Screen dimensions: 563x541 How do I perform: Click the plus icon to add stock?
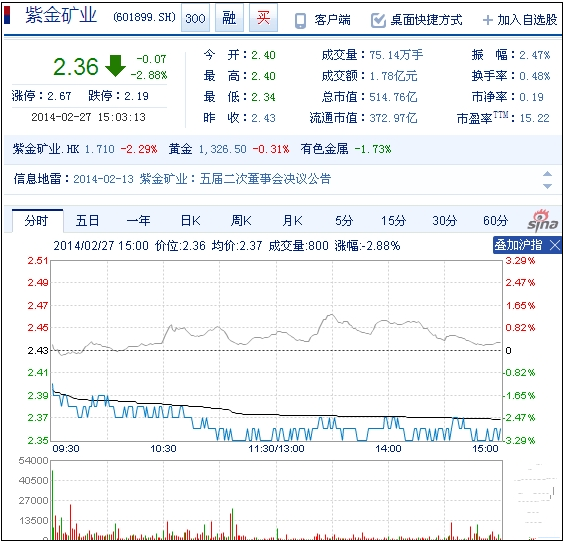(x=487, y=20)
